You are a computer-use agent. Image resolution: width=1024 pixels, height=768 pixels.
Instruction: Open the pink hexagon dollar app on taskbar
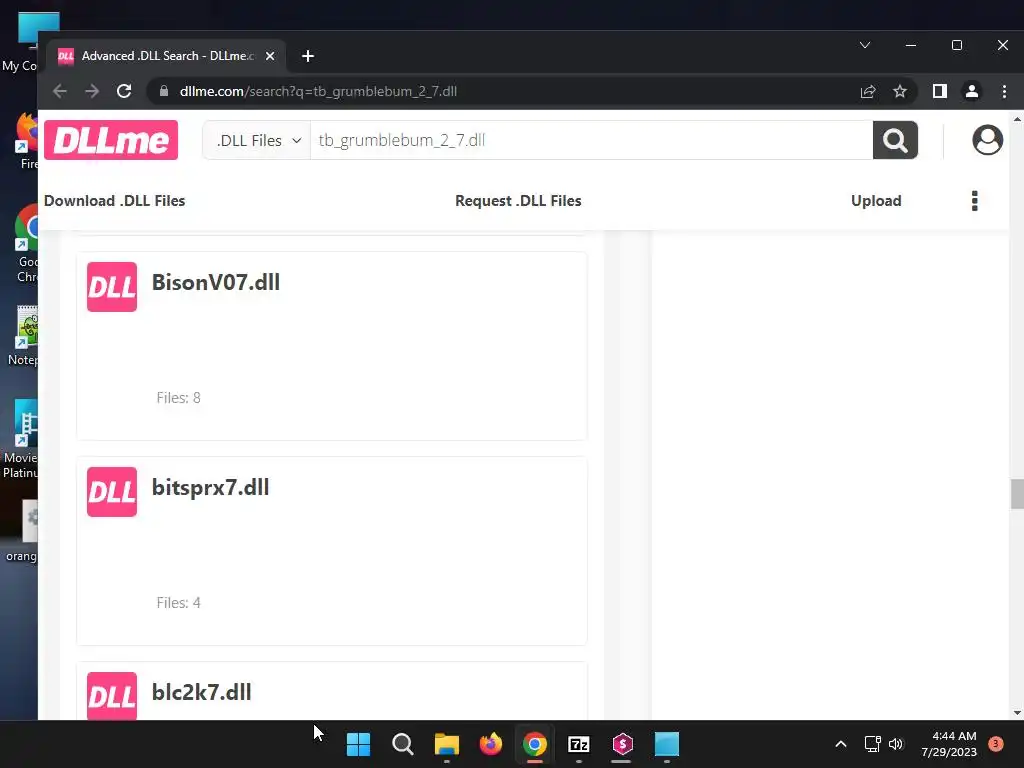click(622, 744)
